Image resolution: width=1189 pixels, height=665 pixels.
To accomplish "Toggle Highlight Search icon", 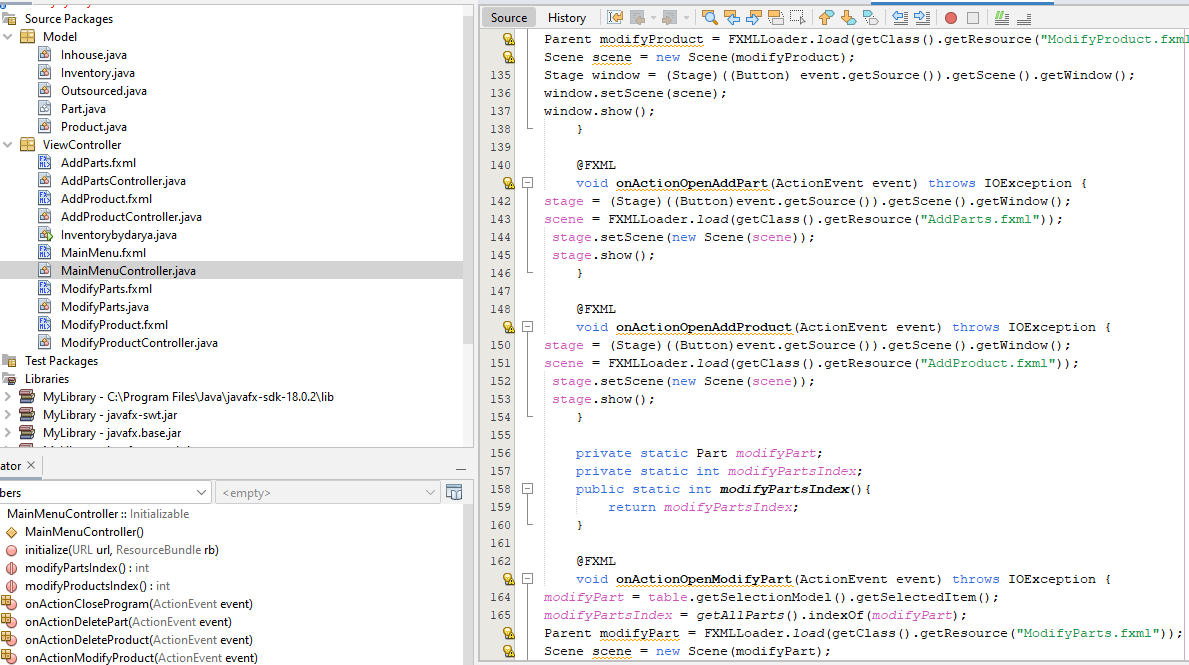I will click(776, 17).
